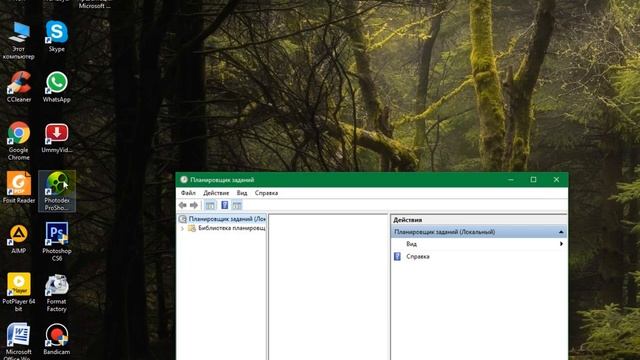
Task: Expand the 'Библиотека планировщика' tree node
Action: tap(182, 229)
